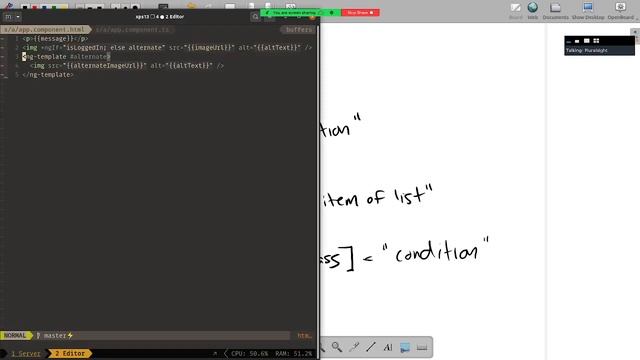The height and width of the screenshot is (360, 640).
Task: Click the html filetype indicator in statusline
Action: coord(304,336)
